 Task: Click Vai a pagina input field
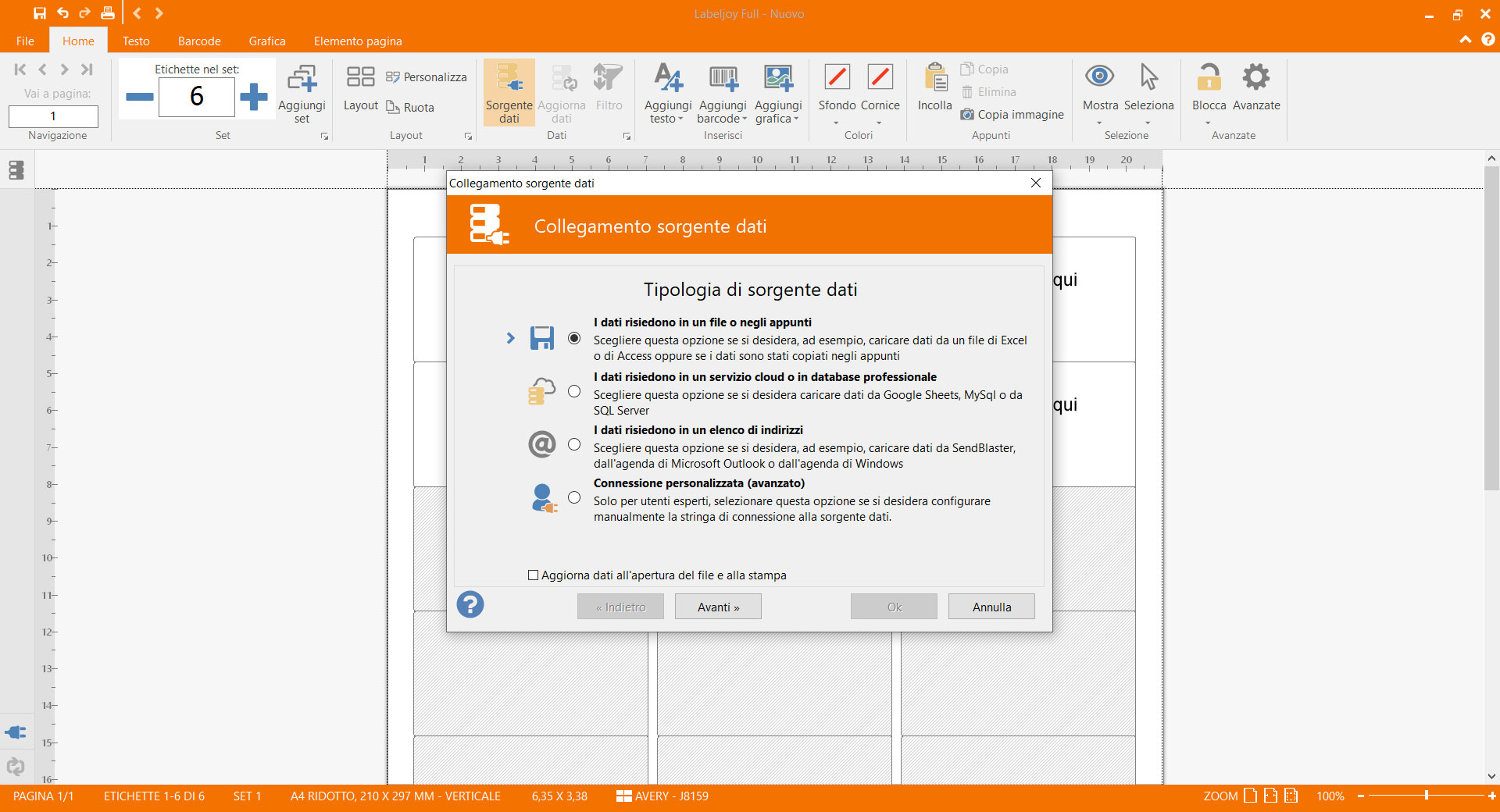(53, 116)
